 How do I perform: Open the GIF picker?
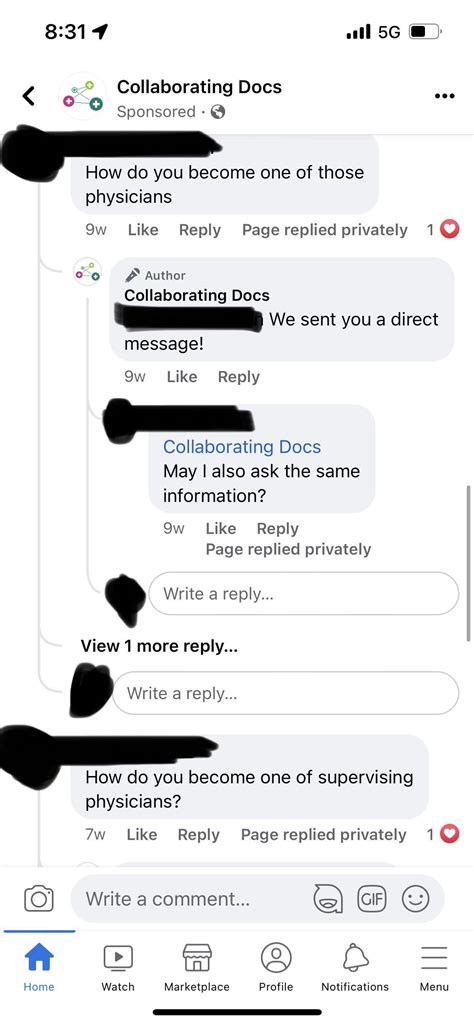371,898
